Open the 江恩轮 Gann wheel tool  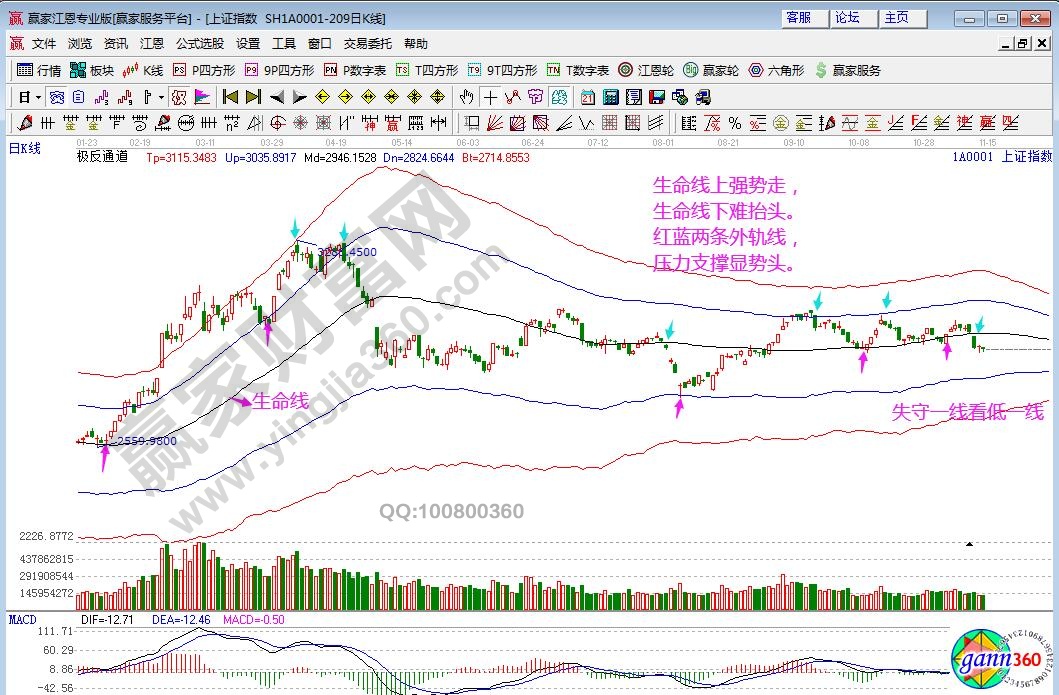tap(646, 70)
